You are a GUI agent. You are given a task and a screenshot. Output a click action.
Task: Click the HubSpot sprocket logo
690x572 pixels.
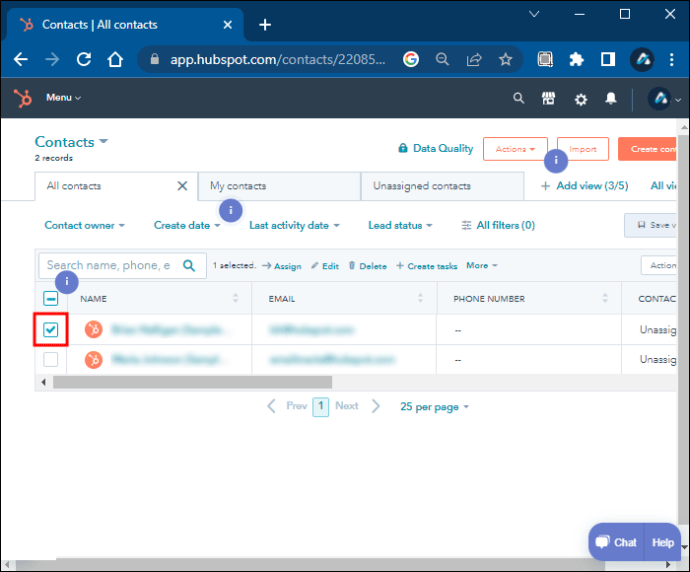pos(22,98)
